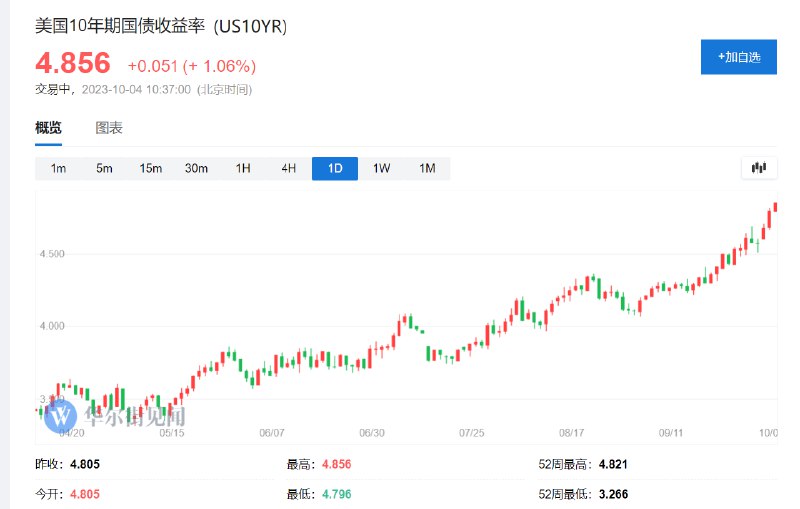Screen dimensions: 800x509
Task: Select the 4H interval
Action: [289, 168]
